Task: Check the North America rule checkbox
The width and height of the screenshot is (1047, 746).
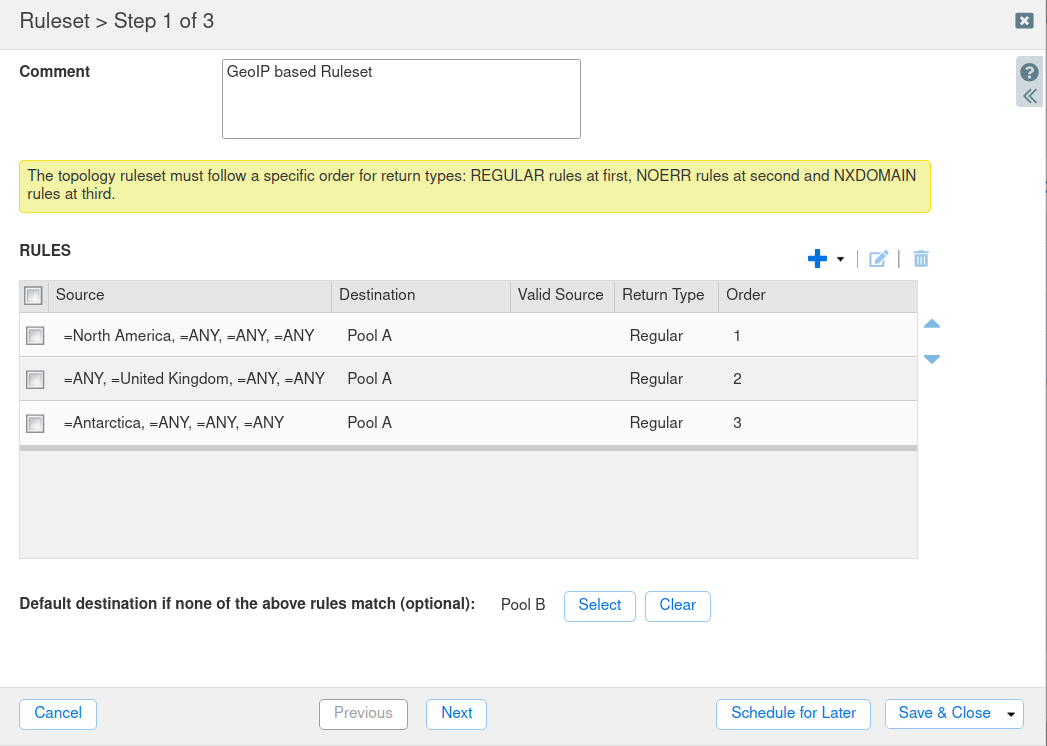Action: [35, 336]
